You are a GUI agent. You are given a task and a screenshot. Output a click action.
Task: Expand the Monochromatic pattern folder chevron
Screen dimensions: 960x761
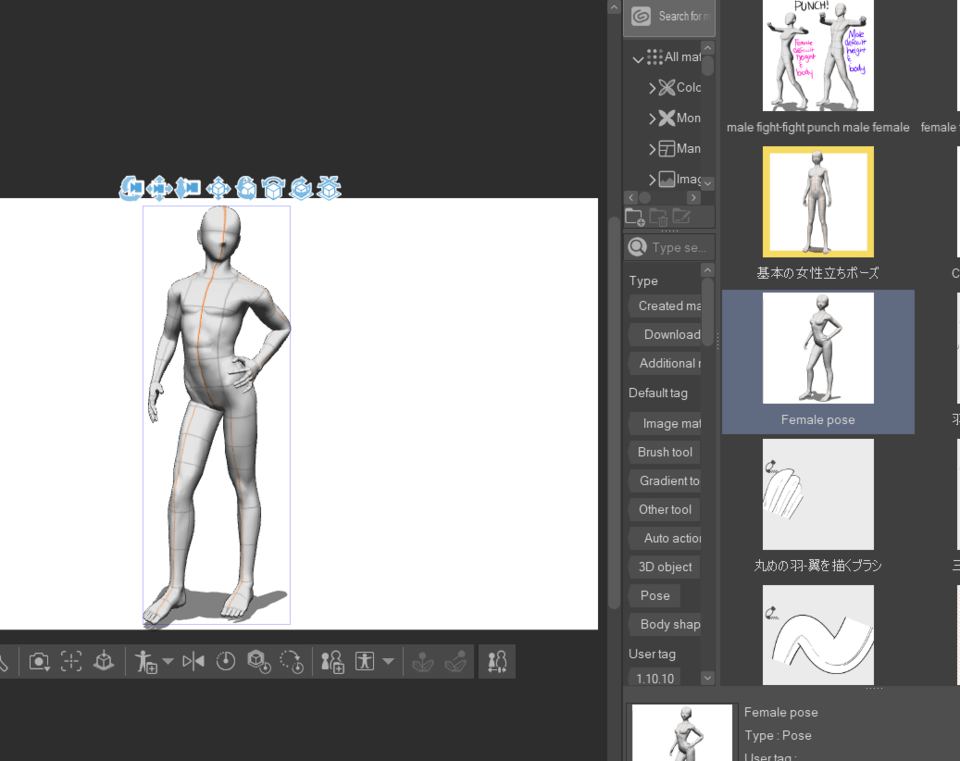click(652, 119)
